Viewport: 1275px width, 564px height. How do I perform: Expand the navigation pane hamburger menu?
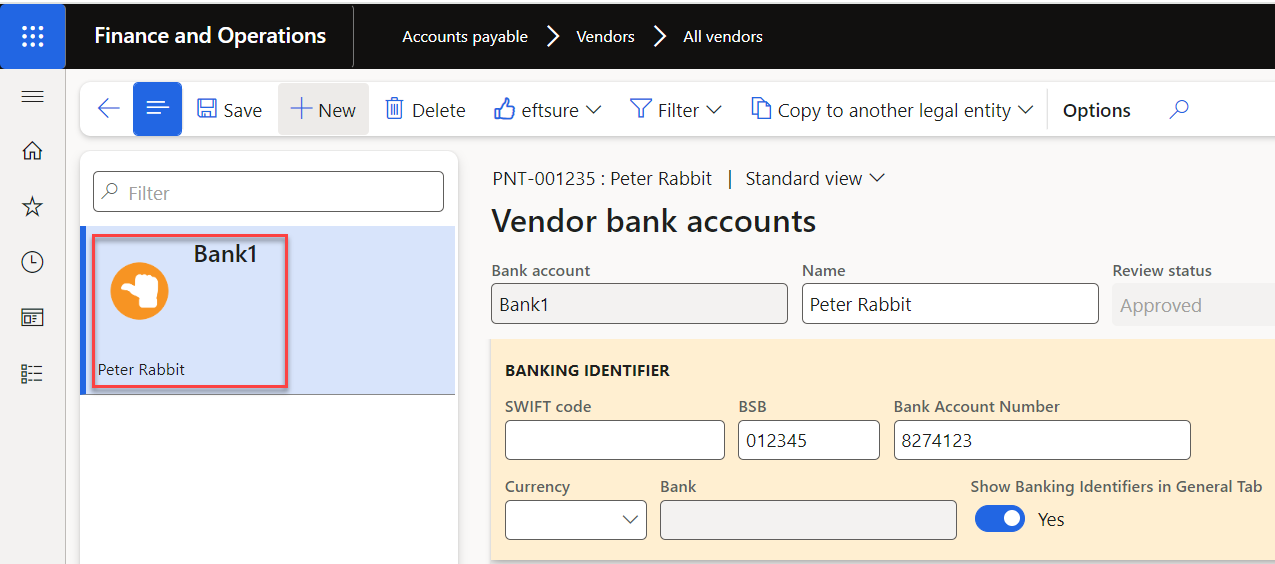32,96
